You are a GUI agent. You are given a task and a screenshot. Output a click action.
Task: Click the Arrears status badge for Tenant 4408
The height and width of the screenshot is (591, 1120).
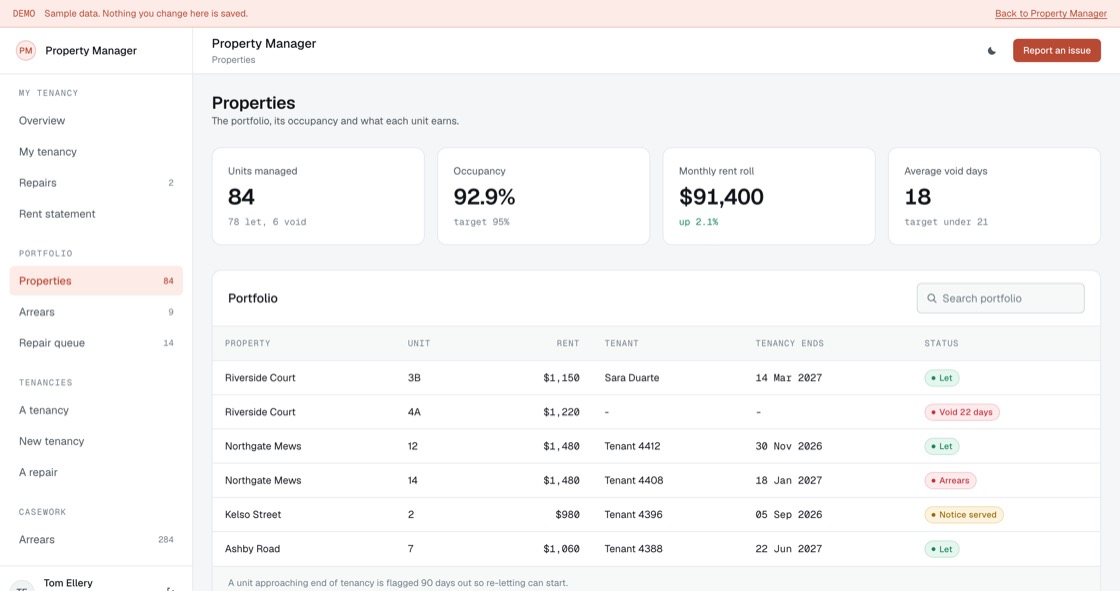click(x=950, y=481)
